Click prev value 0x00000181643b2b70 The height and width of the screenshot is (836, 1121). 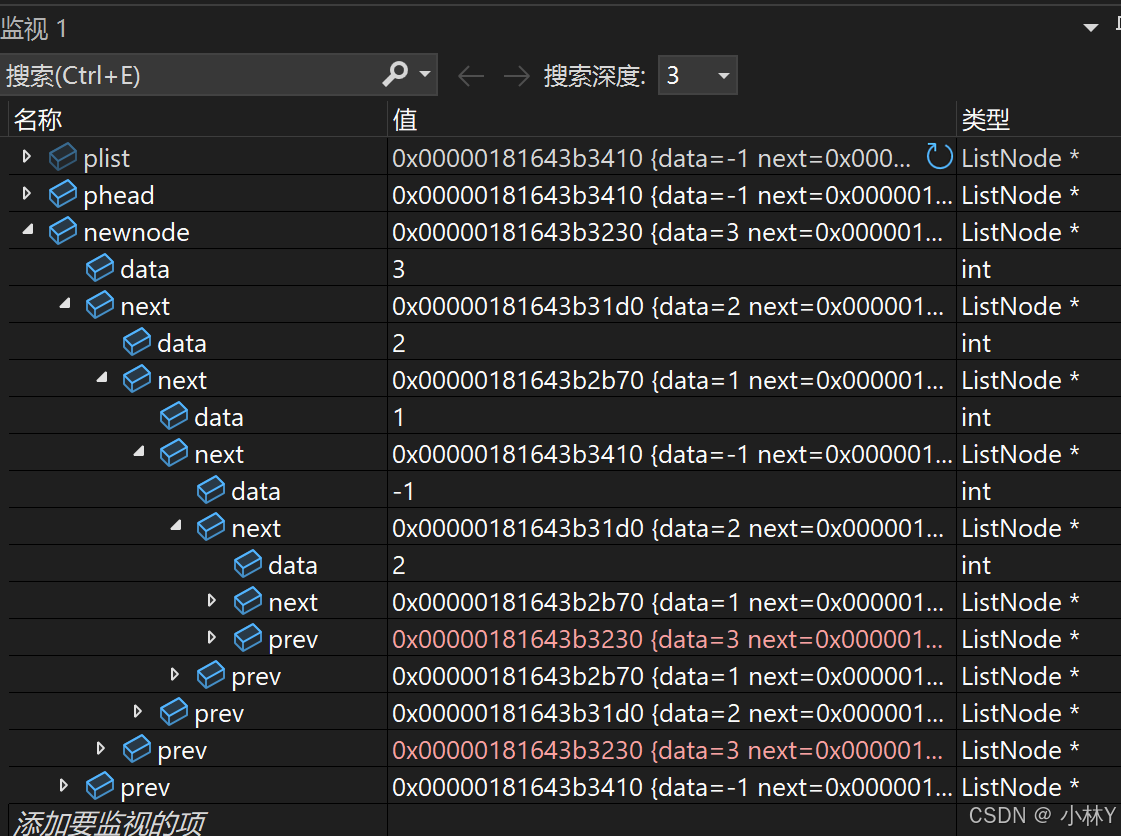[x=668, y=677]
